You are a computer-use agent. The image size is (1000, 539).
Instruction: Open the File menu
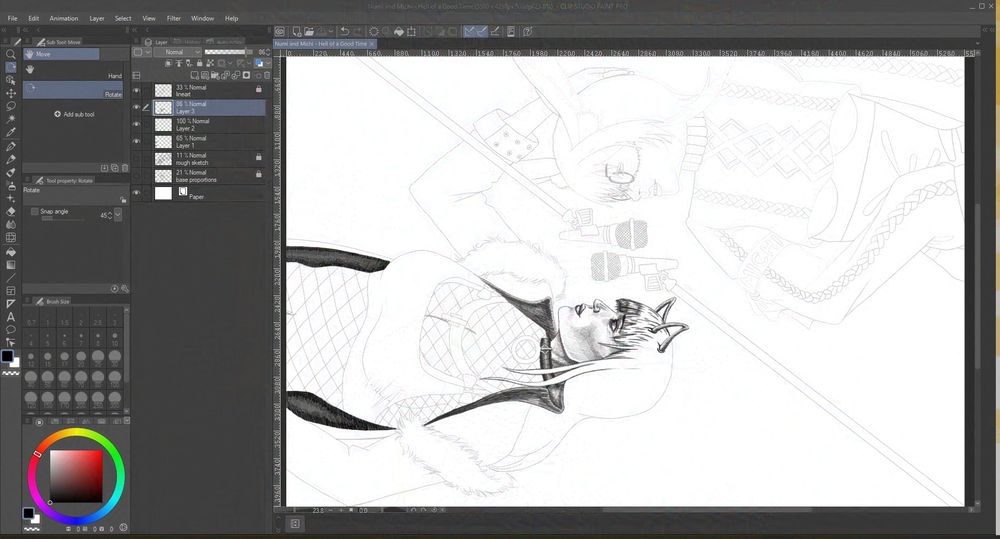[12, 18]
